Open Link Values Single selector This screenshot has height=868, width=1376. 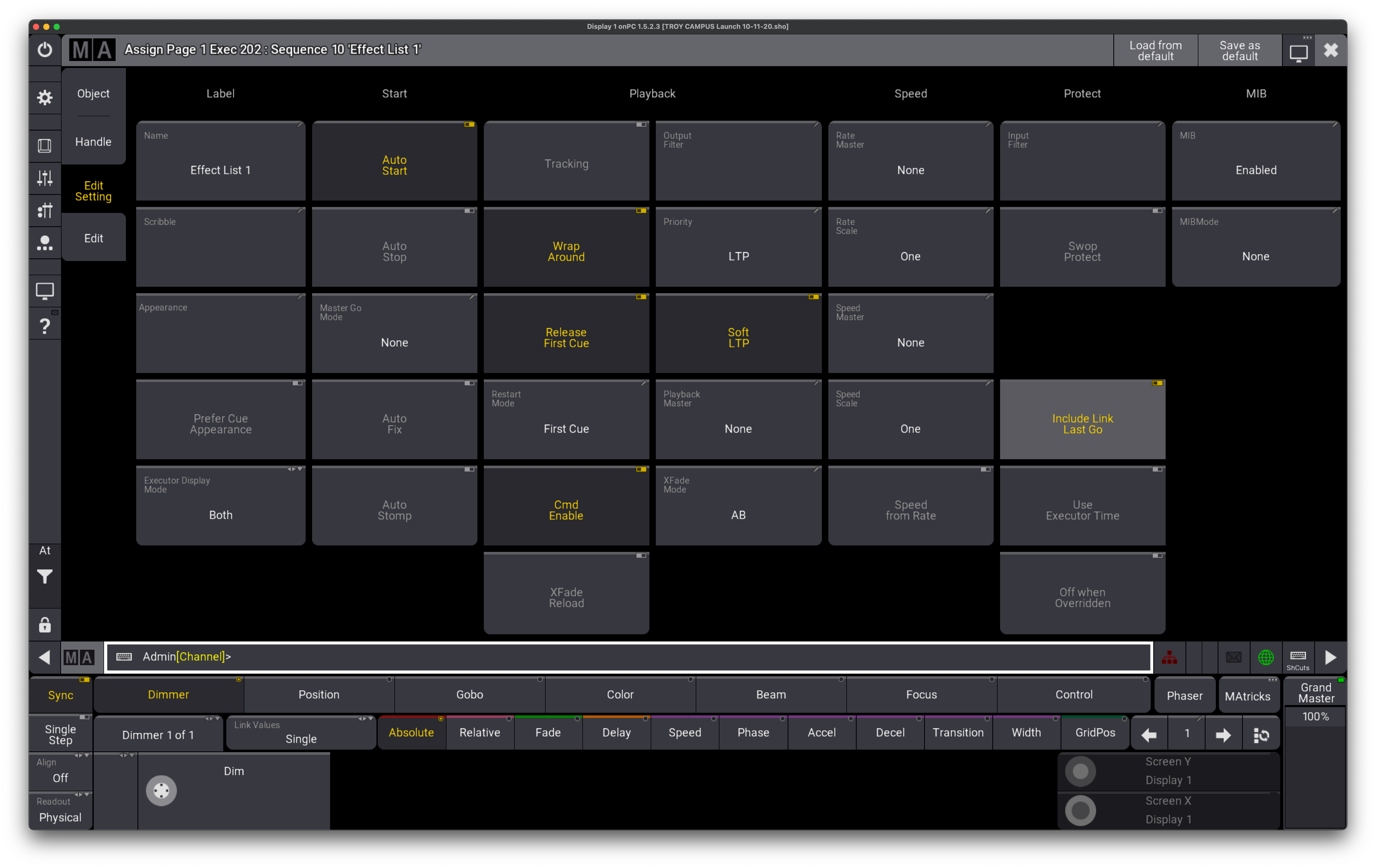coord(301,733)
